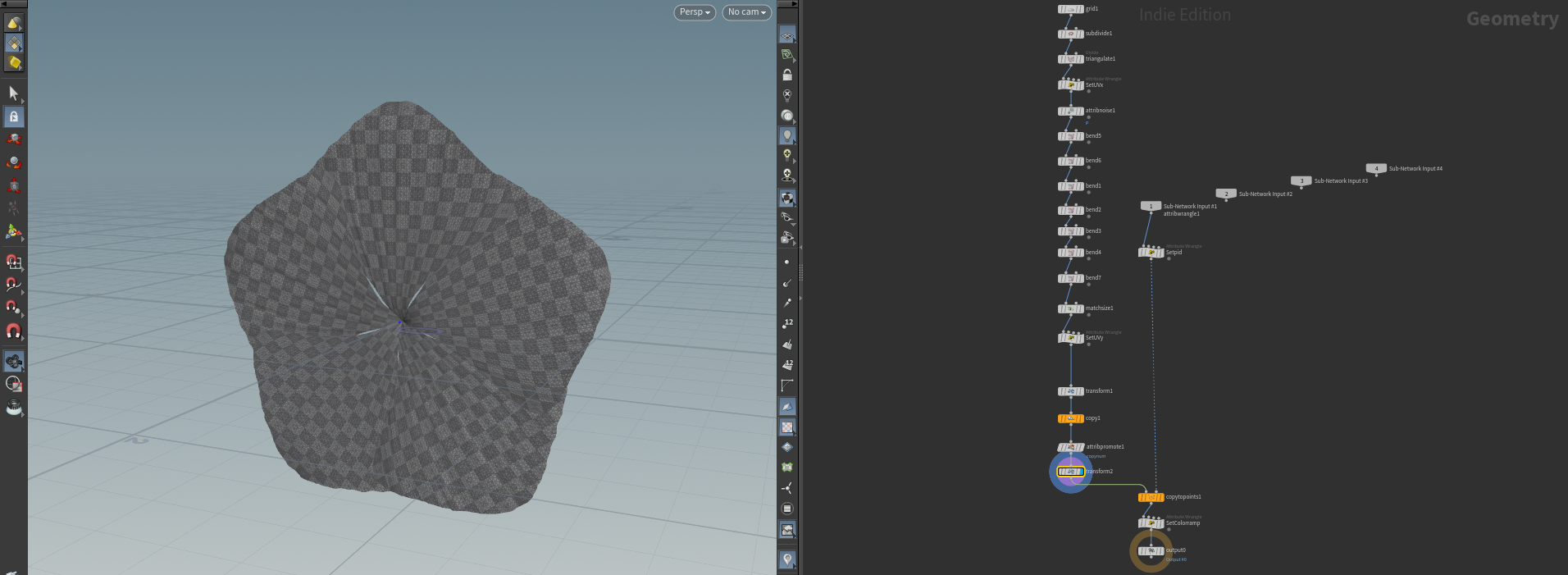Select the arrow Select tool
Viewport: 1568px width, 575px height.
(x=13, y=93)
